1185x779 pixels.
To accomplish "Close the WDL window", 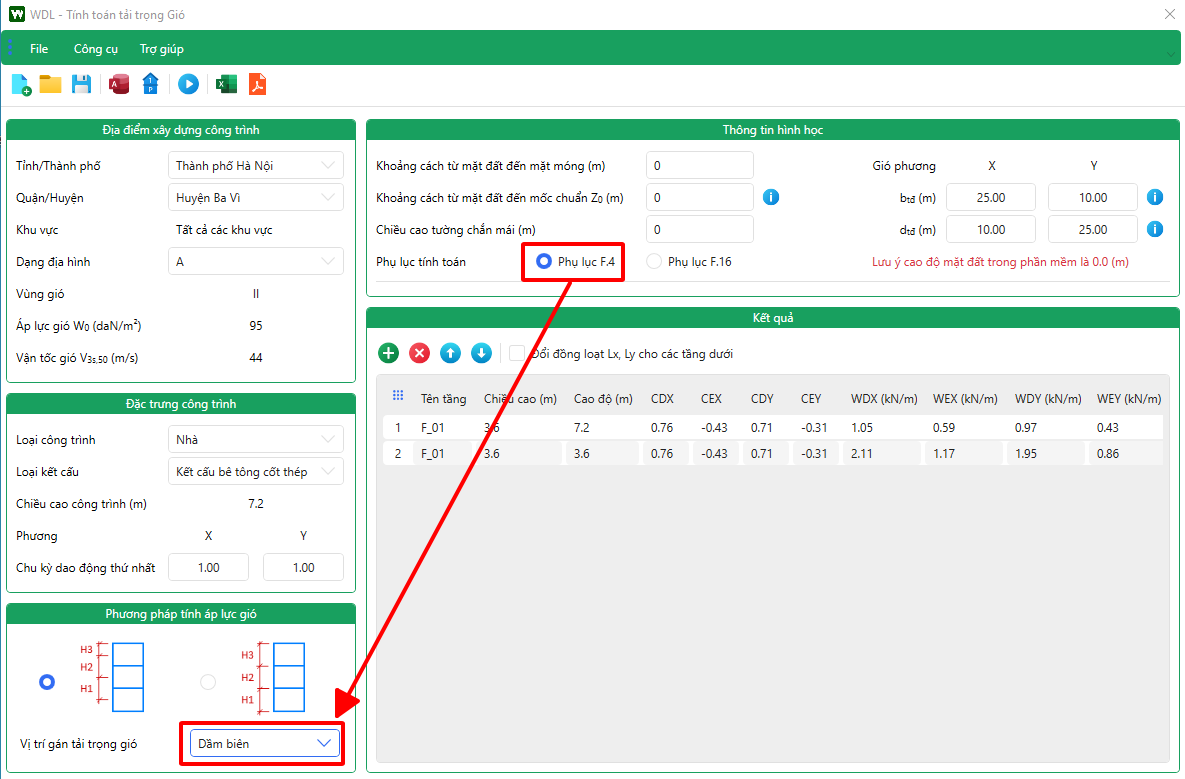I will click(x=1169, y=14).
